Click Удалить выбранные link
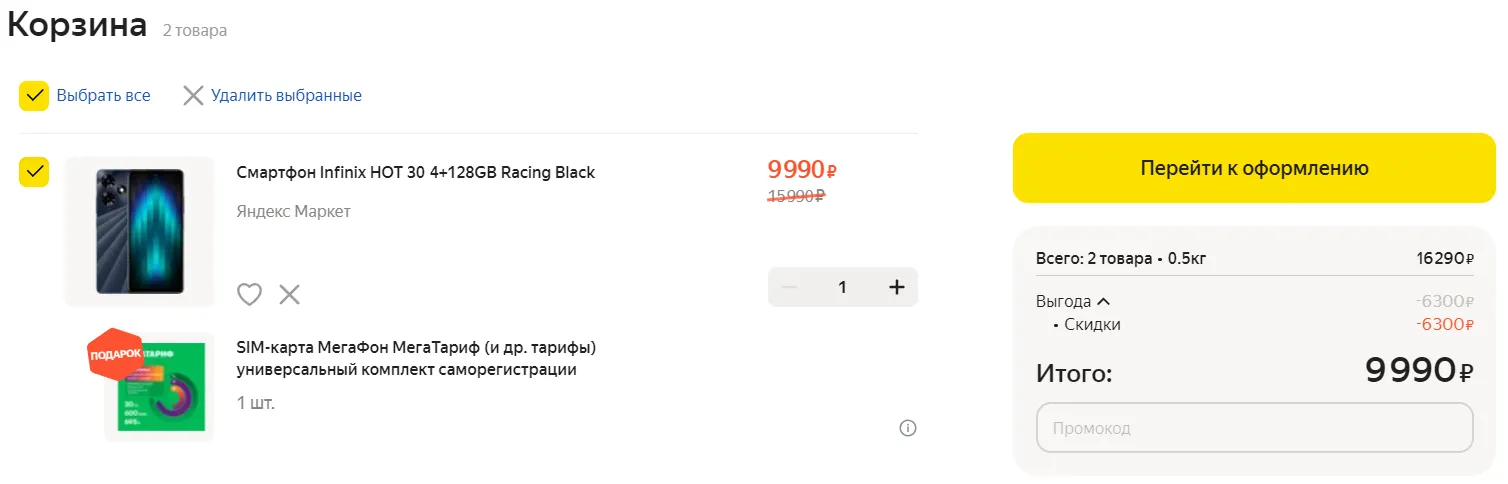Image resolution: width=1508 pixels, height=484 pixels. point(286,96)
